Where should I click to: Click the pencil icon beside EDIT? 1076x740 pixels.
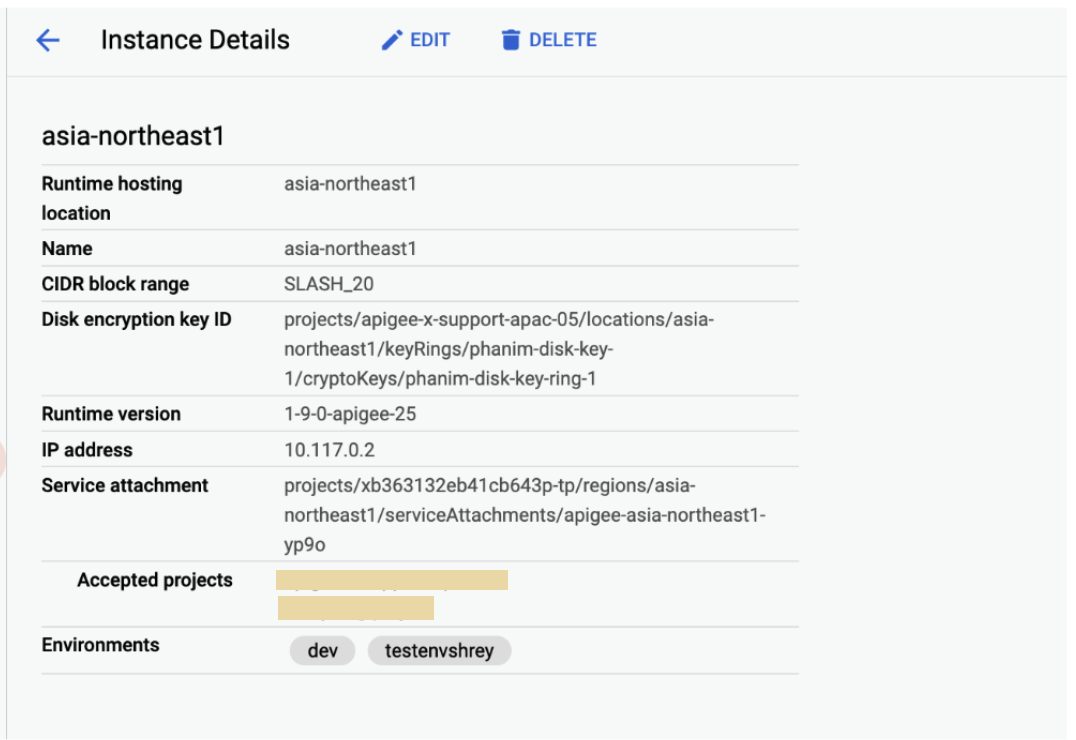[392, 40]
